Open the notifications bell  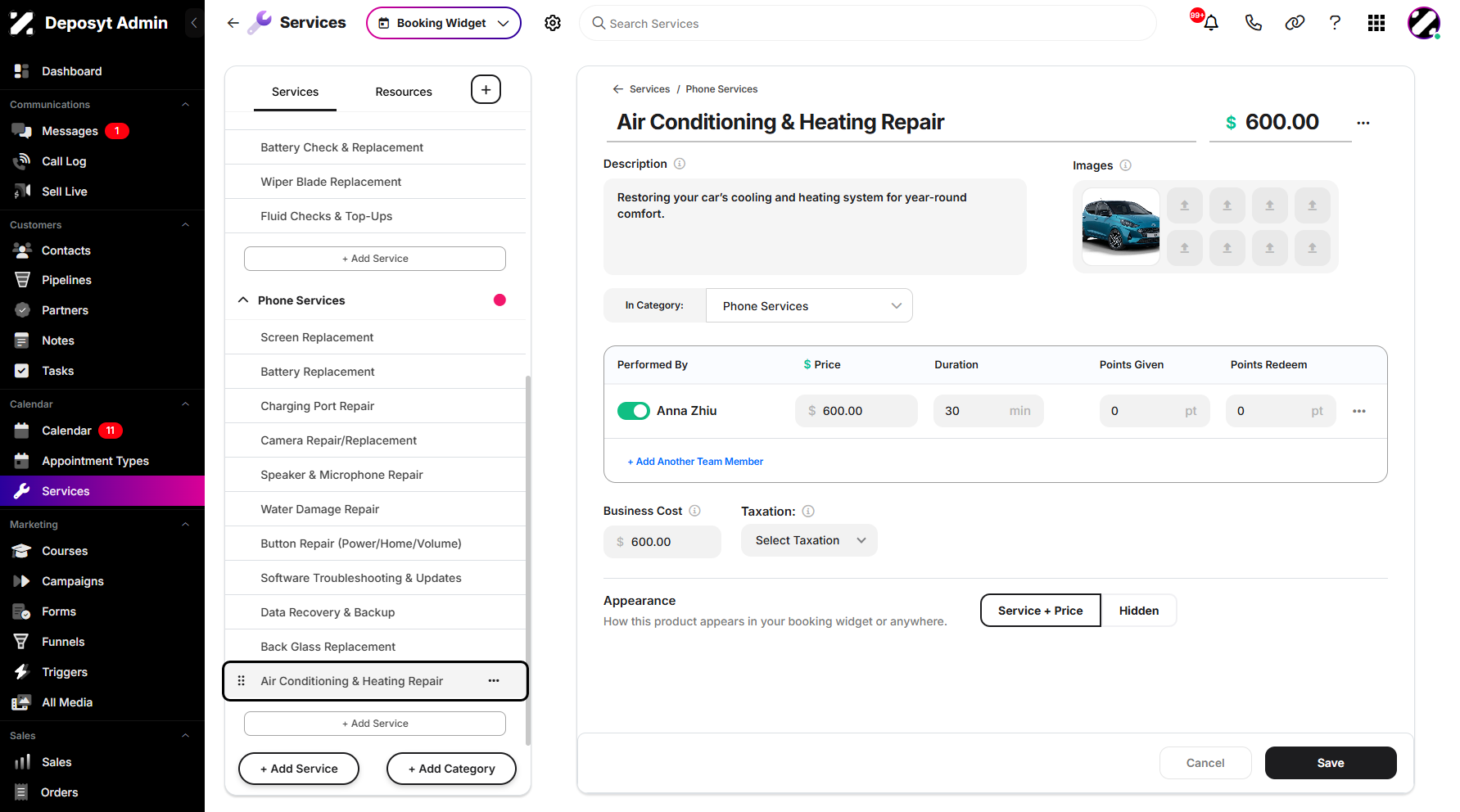tap(1211, 23)
